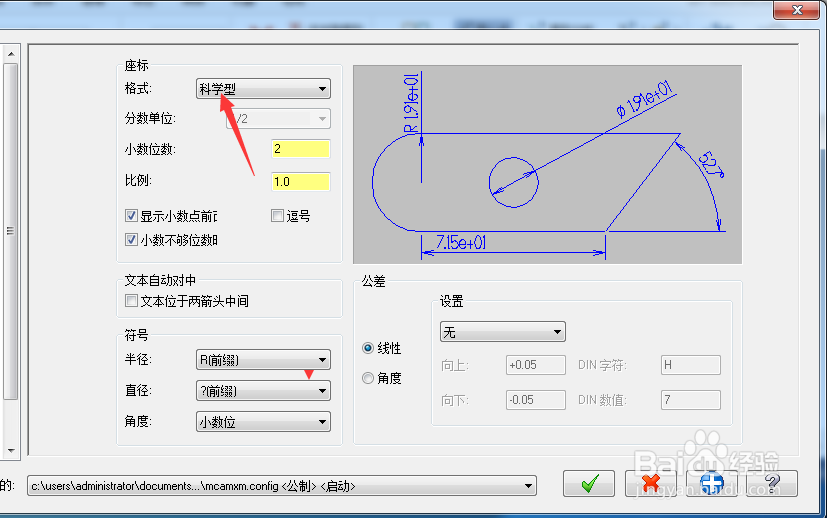Viewport: 827px width, 518px height.
Task: Click the blue plus apply button
Action: (711, 483)
